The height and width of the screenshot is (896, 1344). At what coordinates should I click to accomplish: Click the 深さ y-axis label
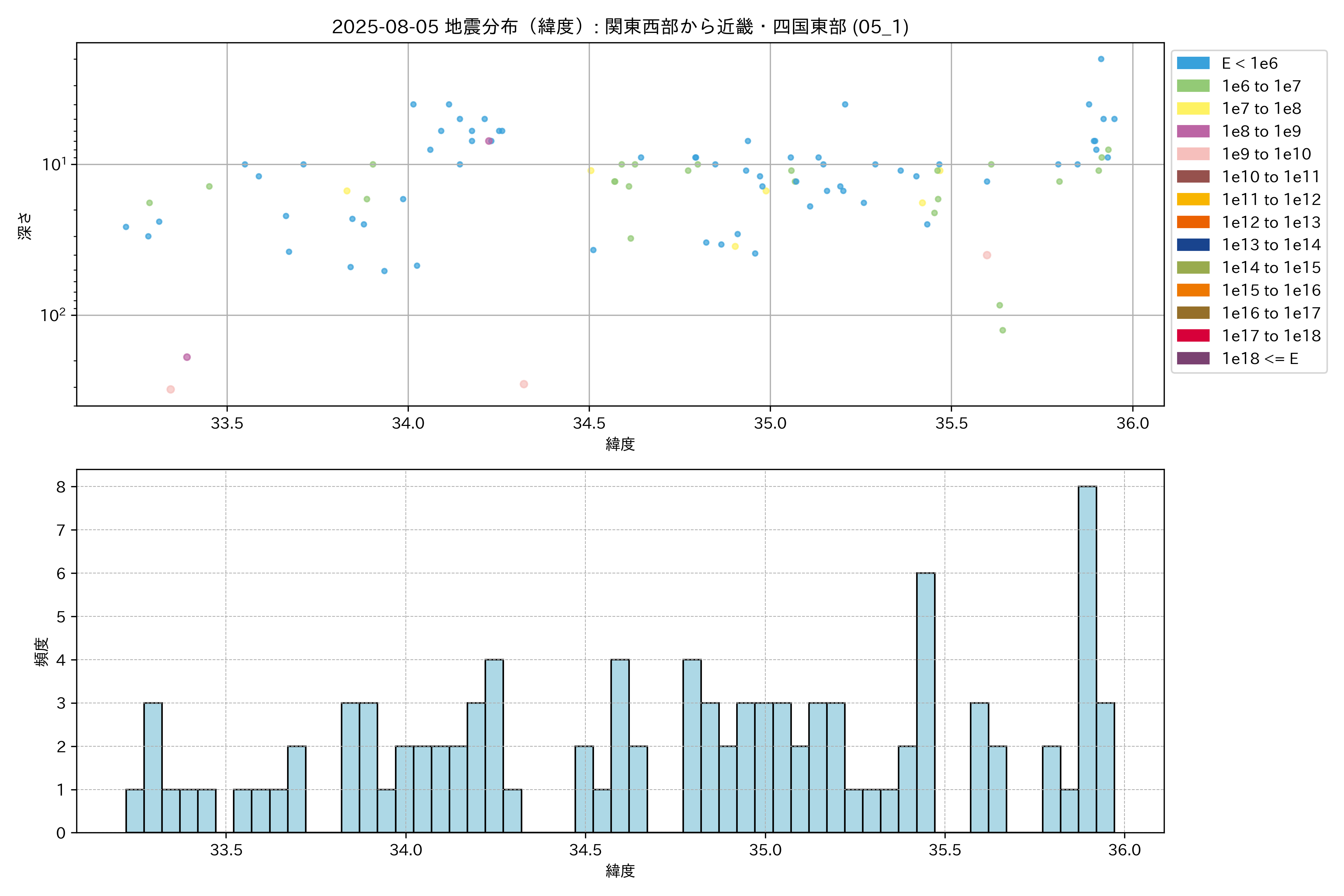click(25, 226)
